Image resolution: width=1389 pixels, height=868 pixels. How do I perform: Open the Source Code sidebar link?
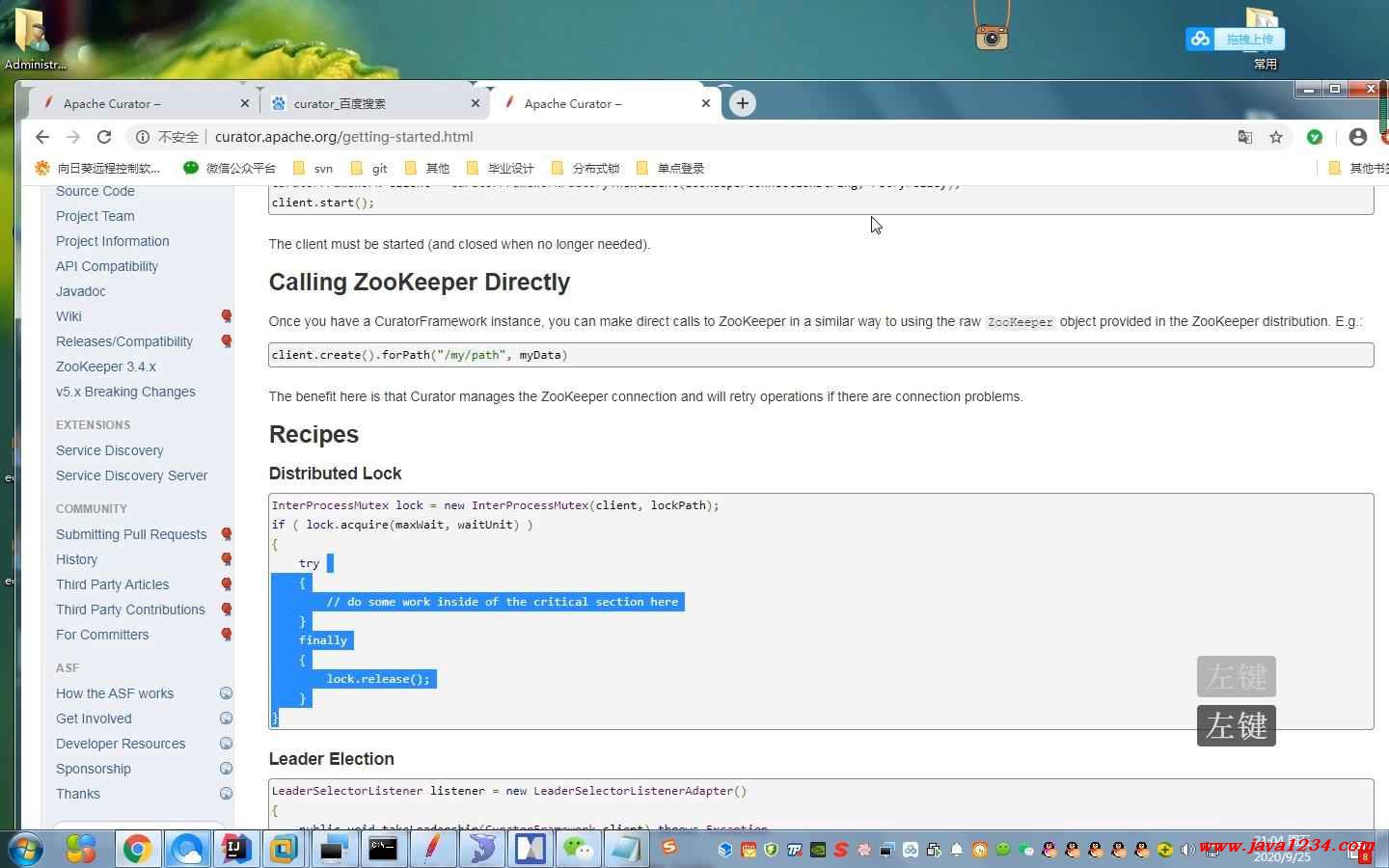pyautogui.click(x=95, y=191)
